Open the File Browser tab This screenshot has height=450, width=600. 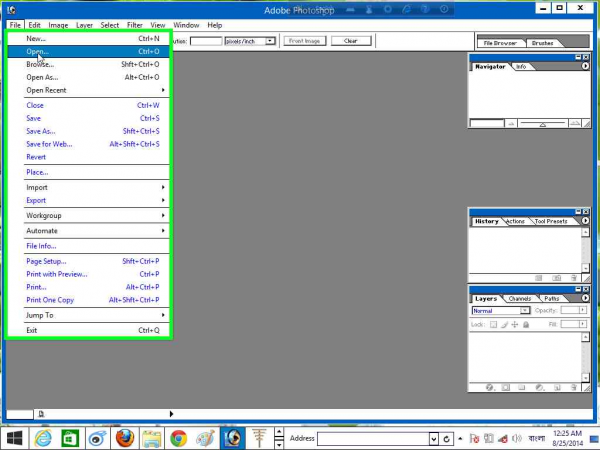[x=500, y=43]
